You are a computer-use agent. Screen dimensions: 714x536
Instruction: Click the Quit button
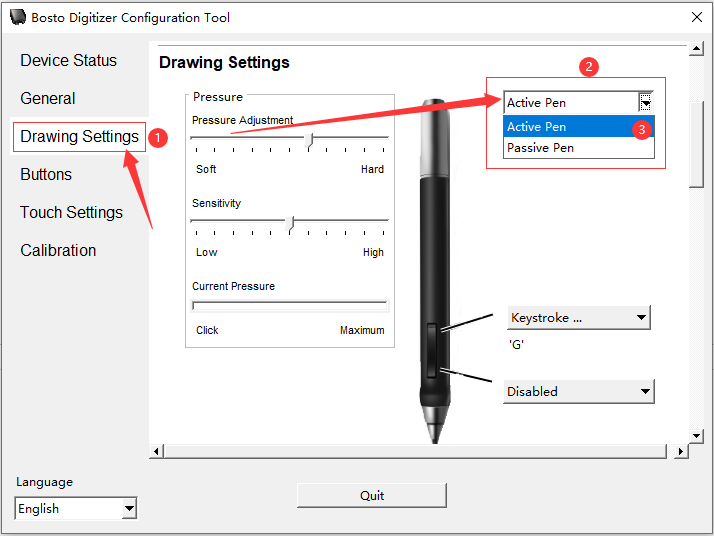372,495
